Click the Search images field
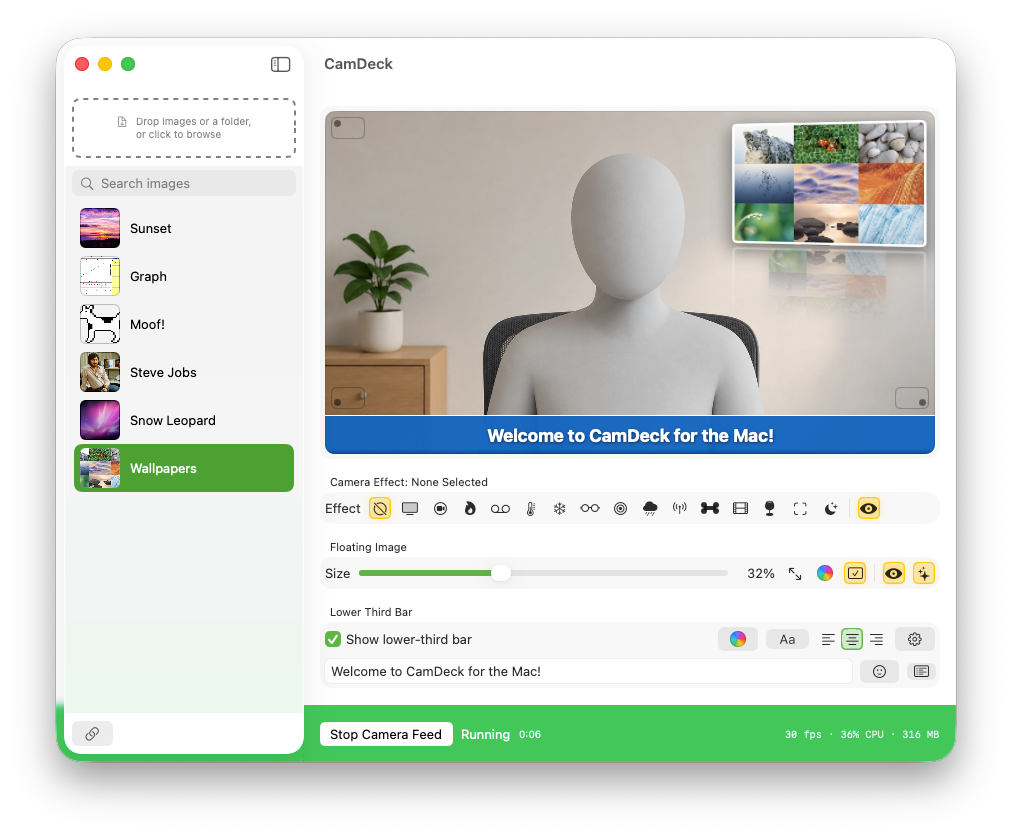 (x=184, y=183)
